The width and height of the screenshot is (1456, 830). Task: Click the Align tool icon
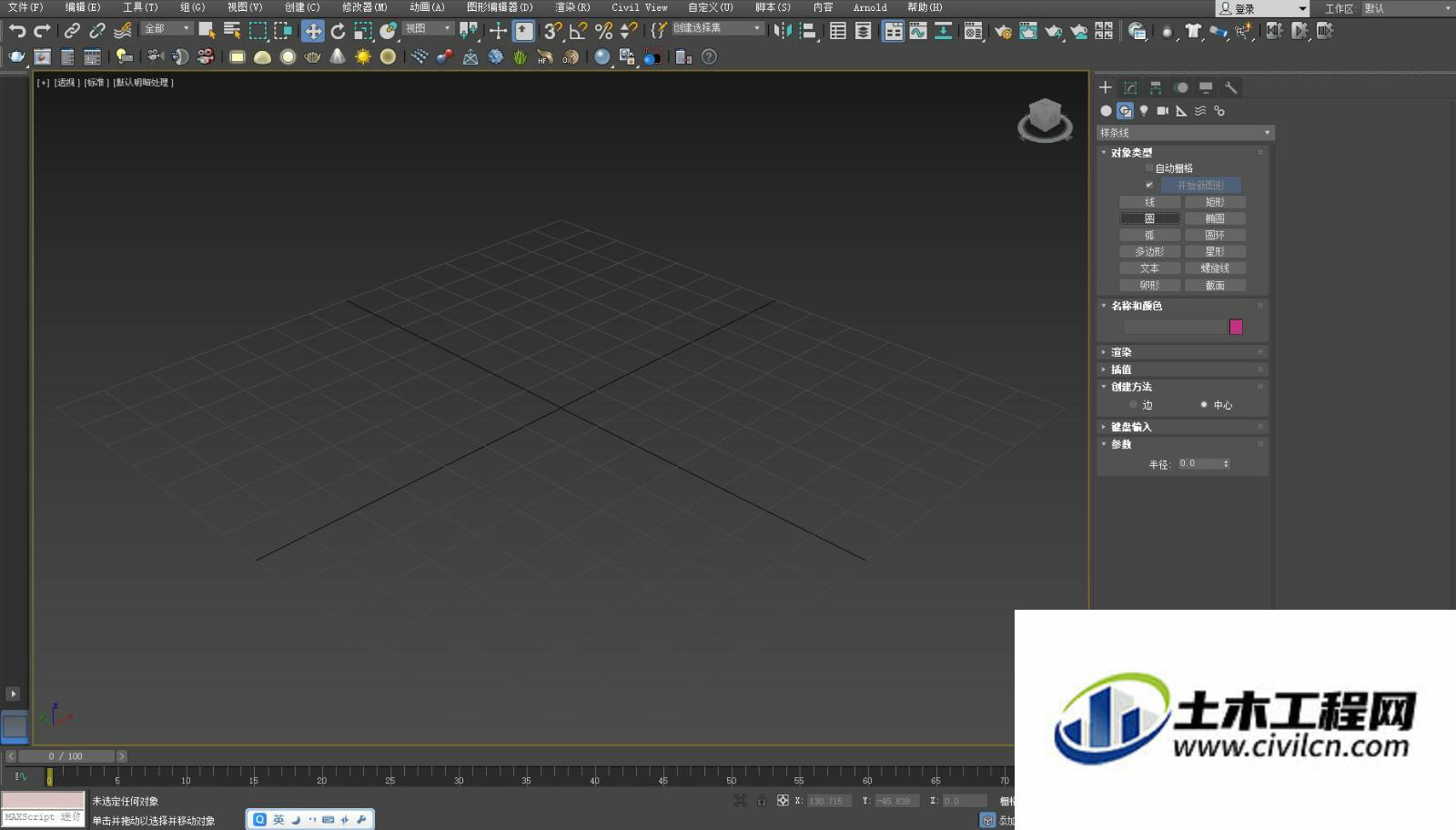coord(807,31)
